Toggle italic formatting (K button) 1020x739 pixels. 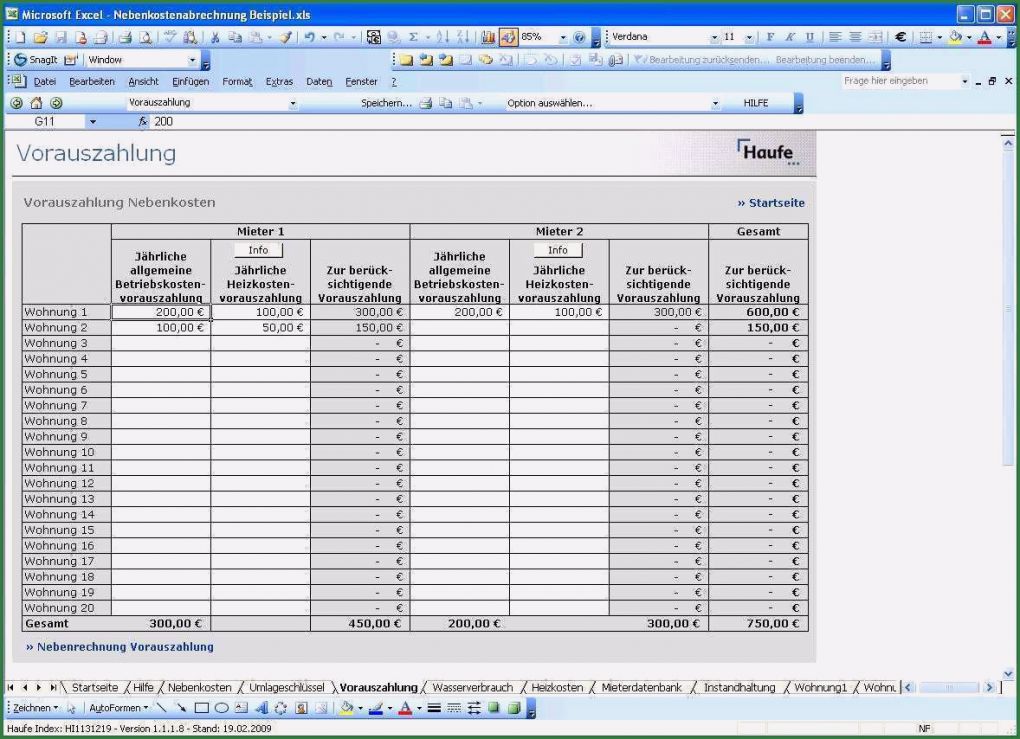click(x=789, y=37)
